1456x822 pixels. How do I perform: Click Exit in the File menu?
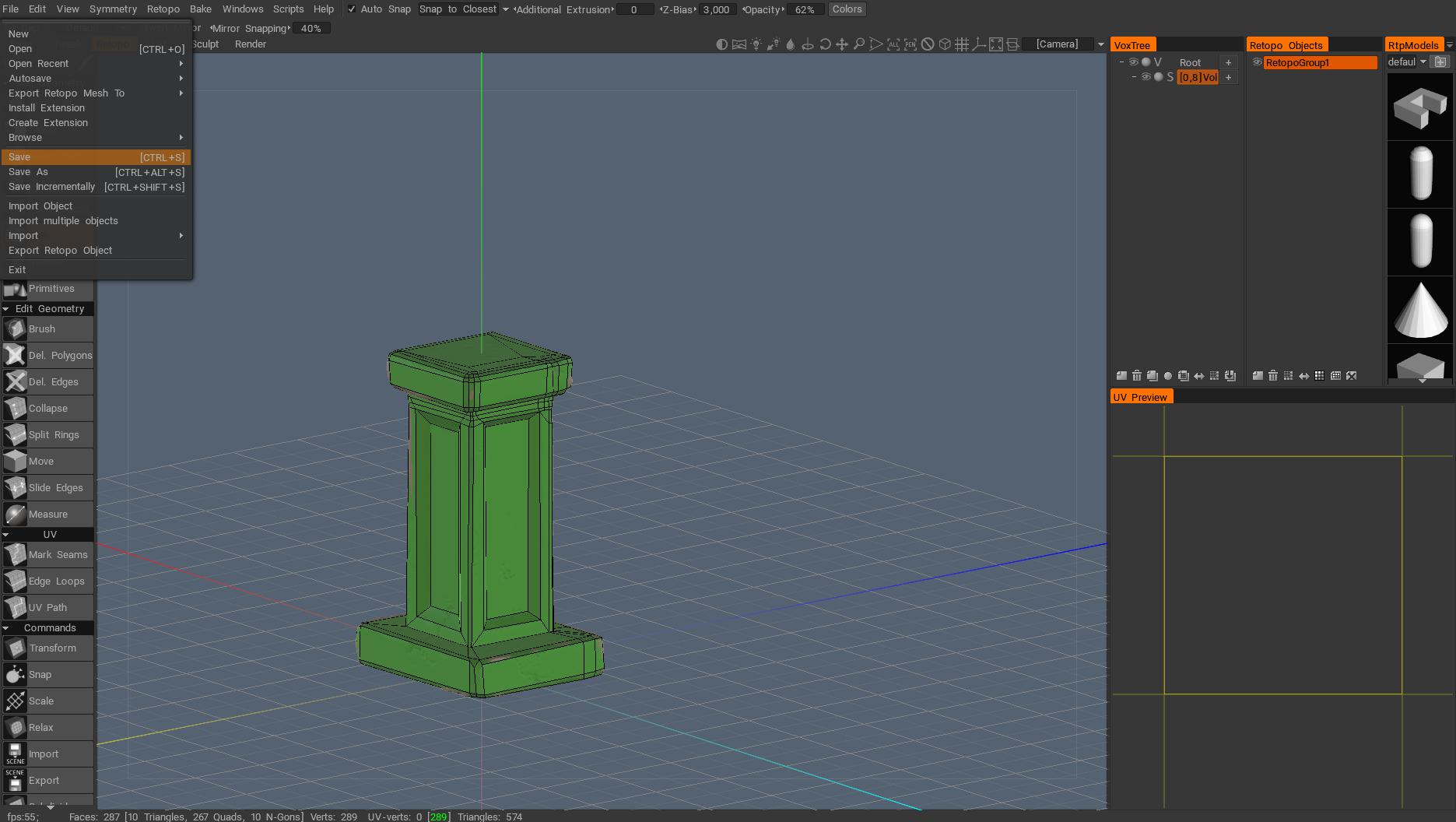pos(96,270)
